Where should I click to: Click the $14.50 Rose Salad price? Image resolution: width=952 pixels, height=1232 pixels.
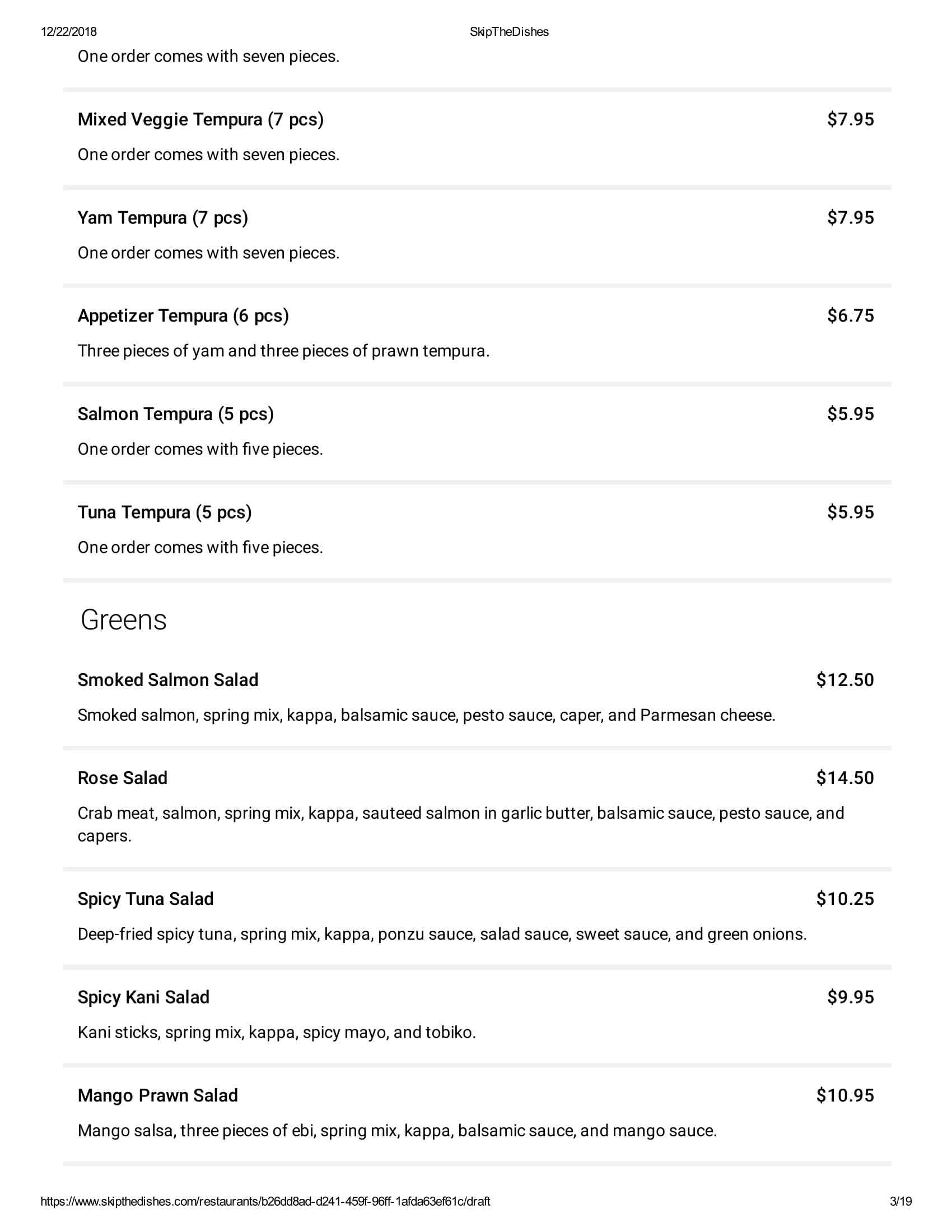coord(844,778)
